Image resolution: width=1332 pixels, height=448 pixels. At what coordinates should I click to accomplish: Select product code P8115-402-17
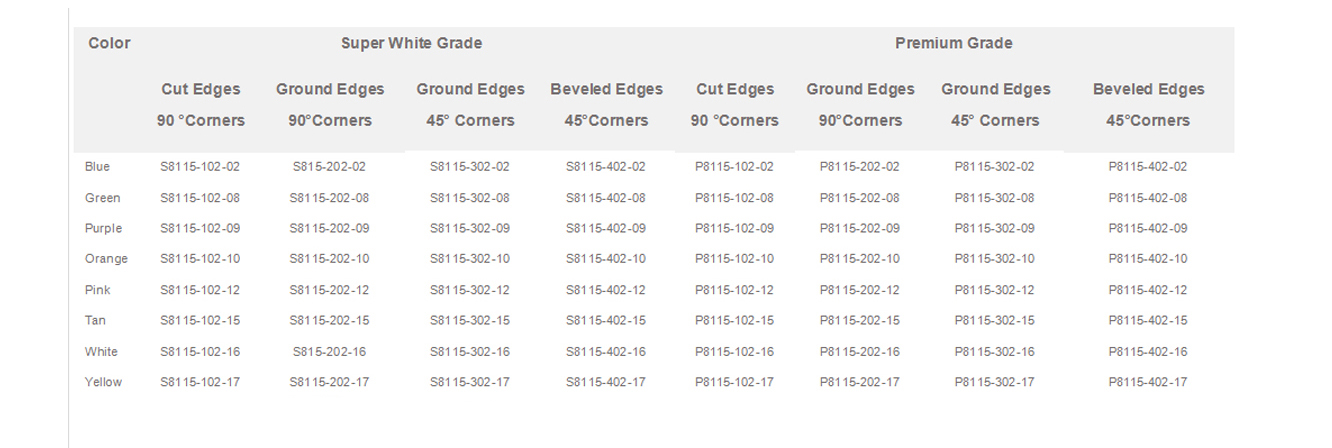[x=1147, y=382]
